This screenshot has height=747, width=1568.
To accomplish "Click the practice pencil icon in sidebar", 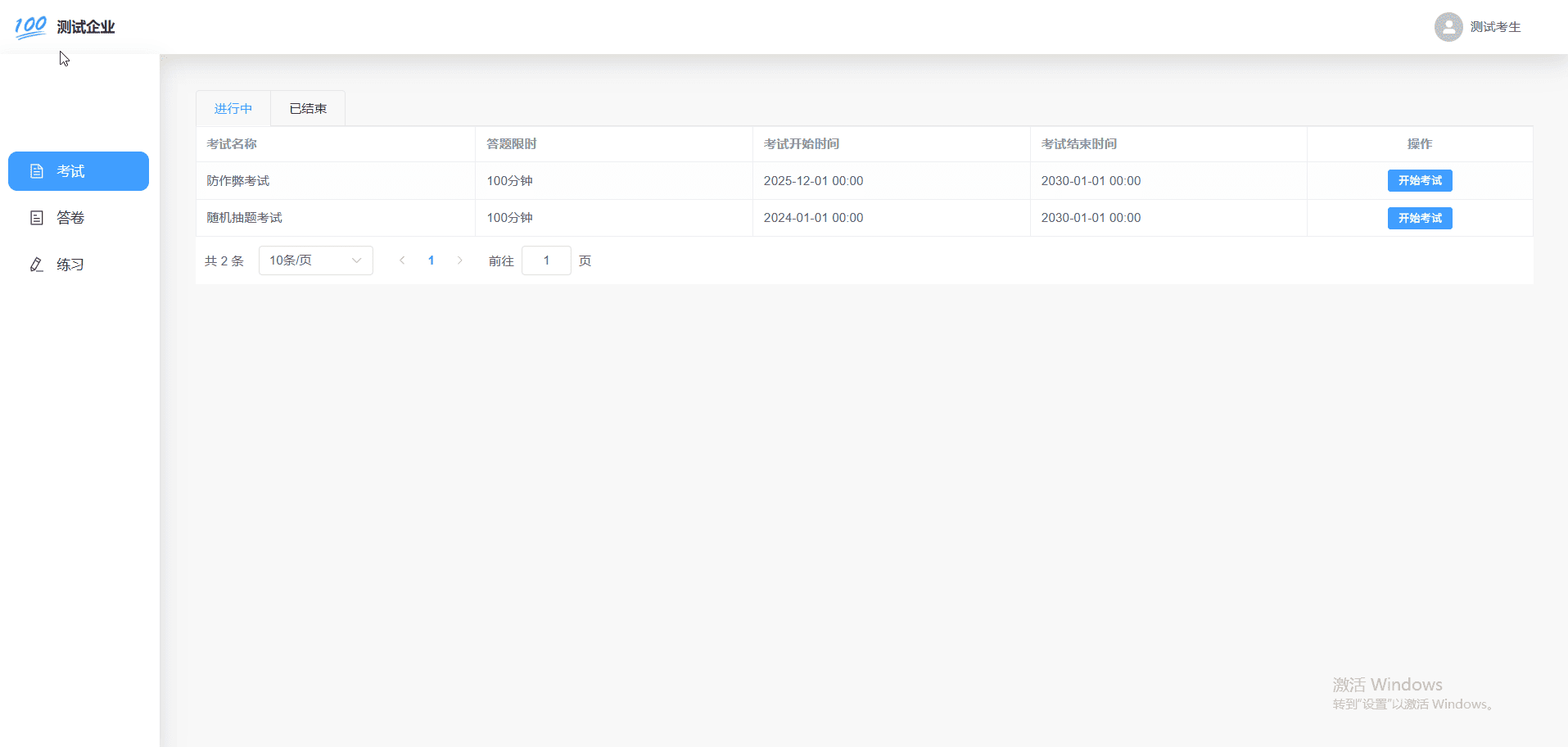I will [x=37, y=265].
